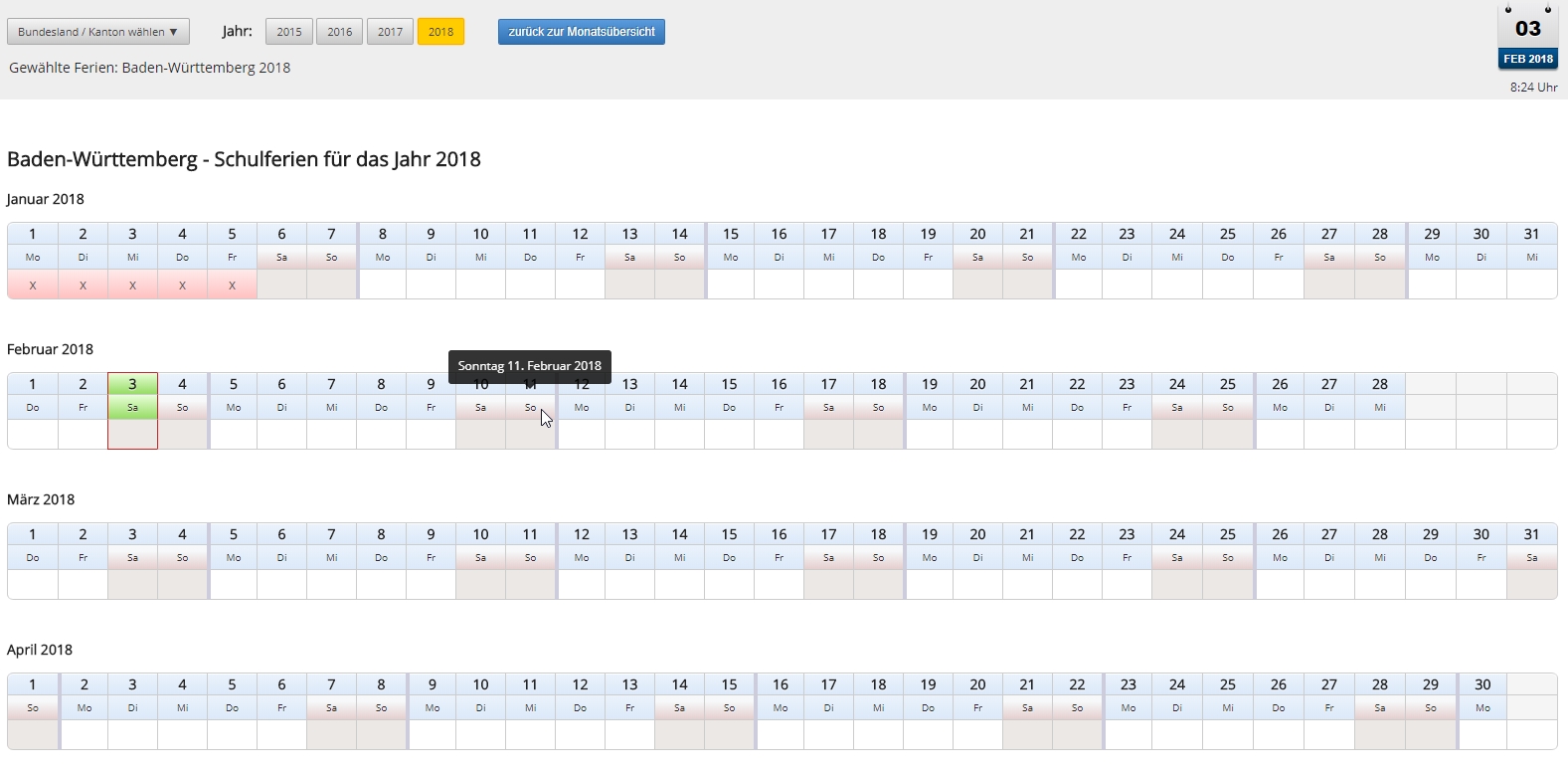Select day 12 in März 2018
1568x771 pixels.
582,534
